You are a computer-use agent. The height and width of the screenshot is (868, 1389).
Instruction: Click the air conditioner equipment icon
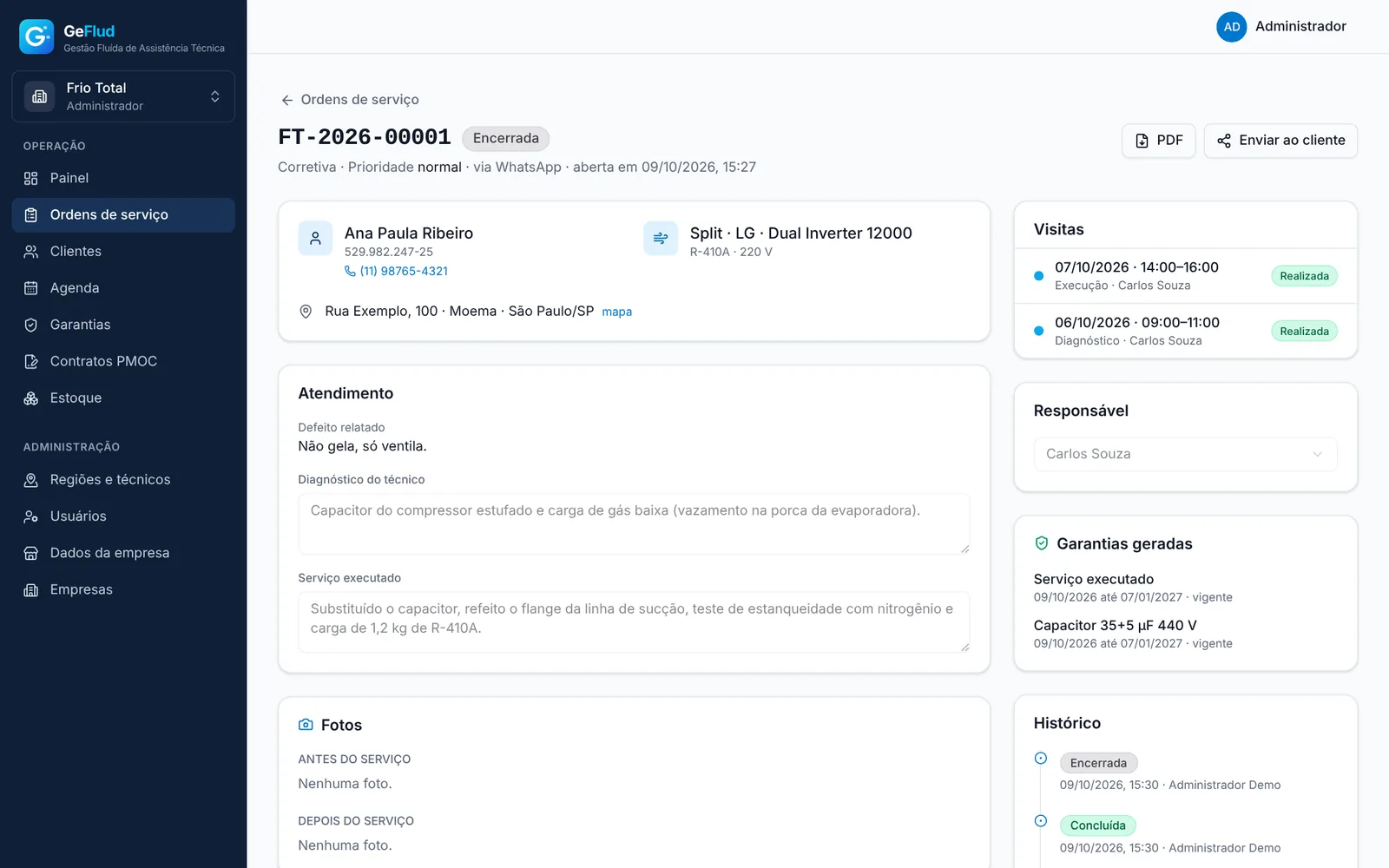[x=661, y=238]
